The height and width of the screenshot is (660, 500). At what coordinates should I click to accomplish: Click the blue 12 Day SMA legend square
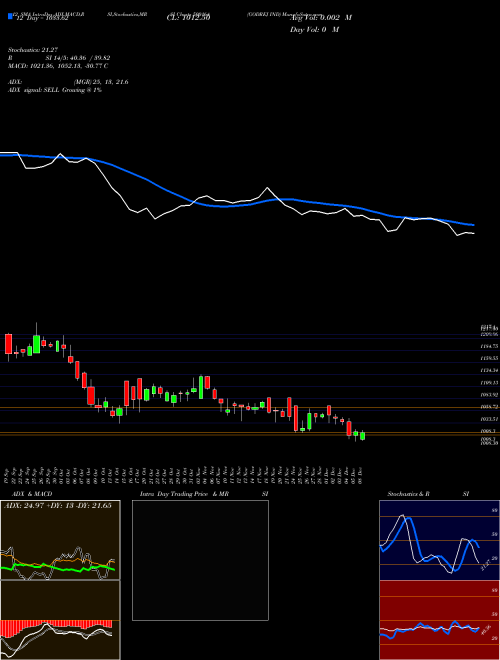tap(10, 17)
